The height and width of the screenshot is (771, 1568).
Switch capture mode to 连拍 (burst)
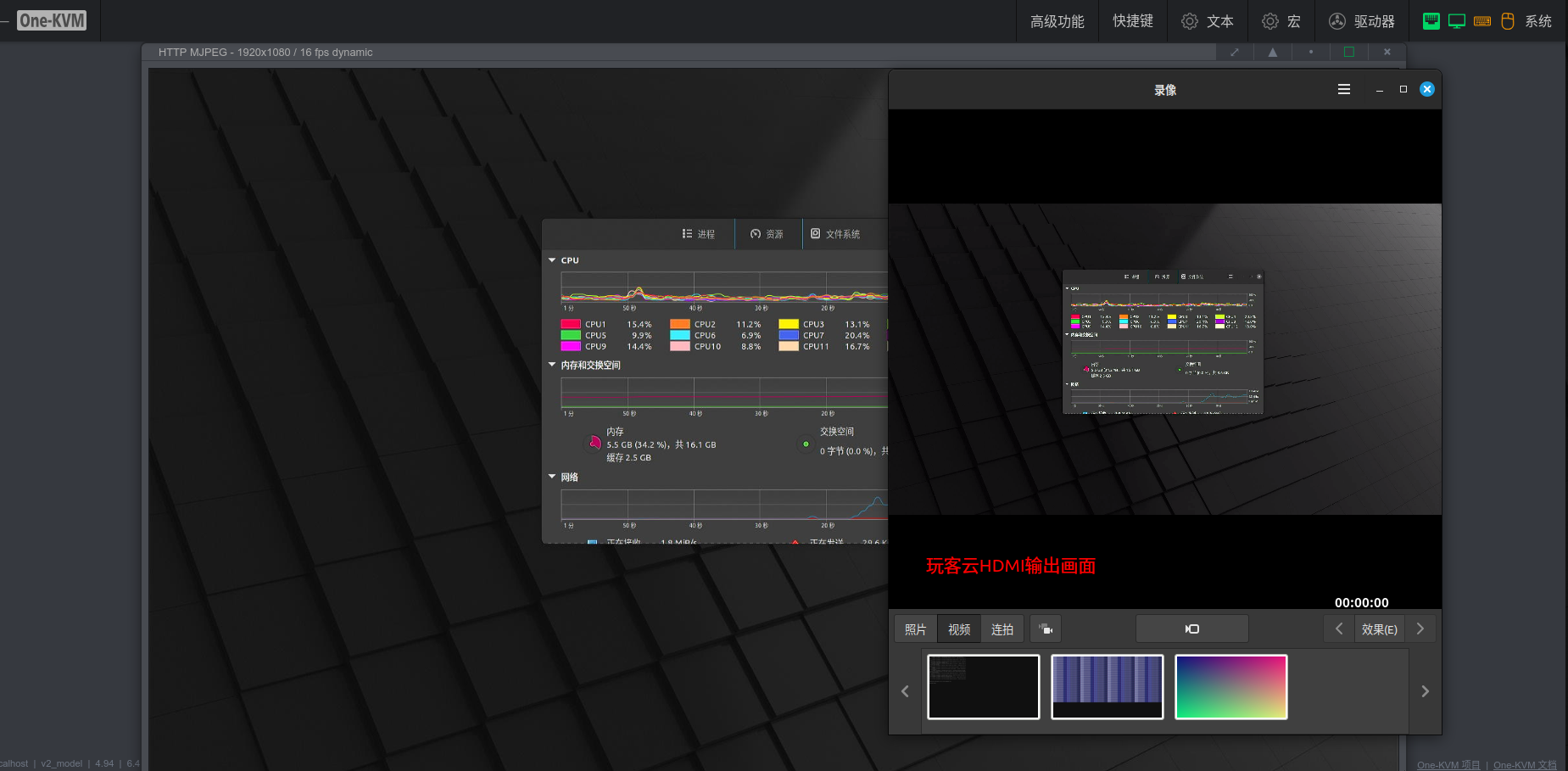coord(1002,629)
